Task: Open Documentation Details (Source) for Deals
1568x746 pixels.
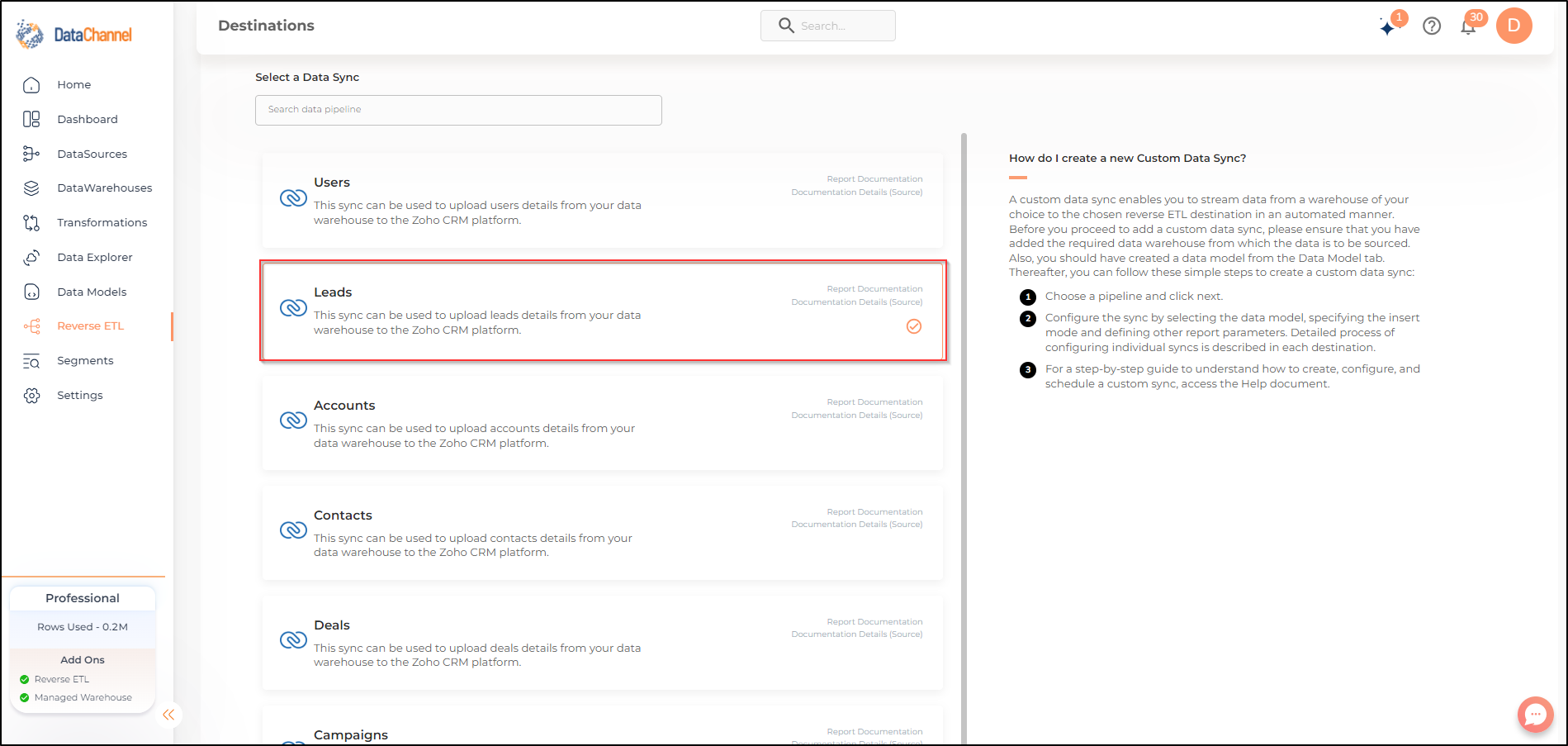Action: tap(857, 634)
